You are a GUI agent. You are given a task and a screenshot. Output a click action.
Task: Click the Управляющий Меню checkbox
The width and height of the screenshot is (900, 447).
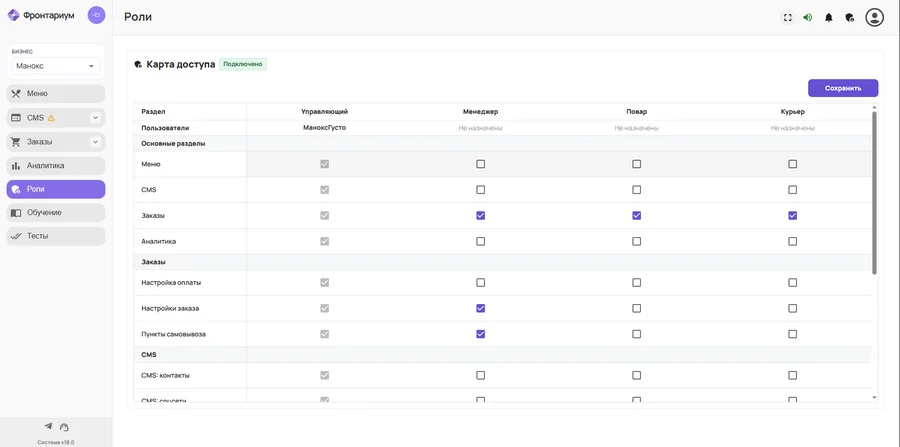pos(324,164)
